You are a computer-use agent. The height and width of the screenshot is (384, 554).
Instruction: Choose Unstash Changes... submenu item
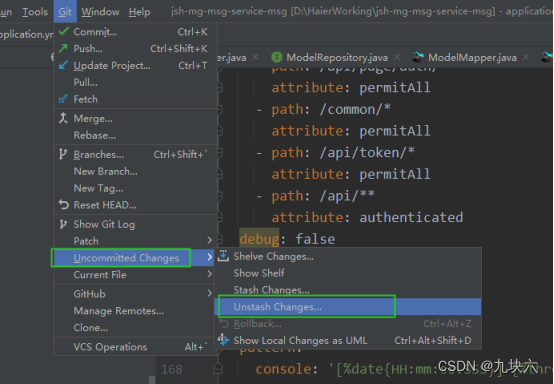348,307
